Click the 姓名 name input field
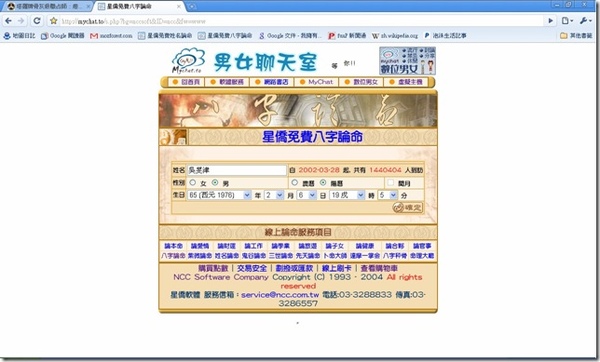The height and width of the screenshot is (362, 600). pos(237,170)
